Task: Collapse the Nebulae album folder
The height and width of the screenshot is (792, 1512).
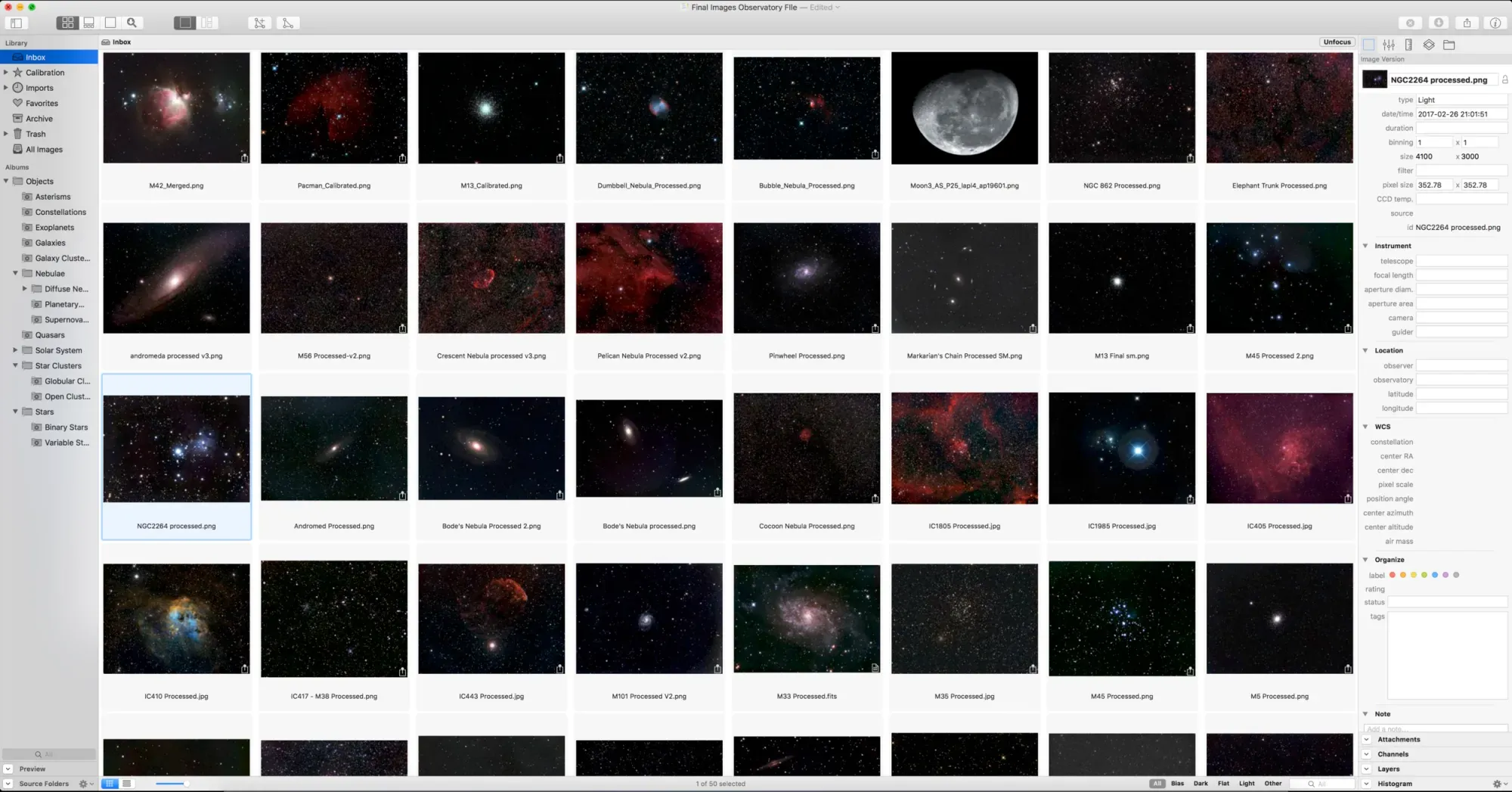Action: [x=17, y=273]
